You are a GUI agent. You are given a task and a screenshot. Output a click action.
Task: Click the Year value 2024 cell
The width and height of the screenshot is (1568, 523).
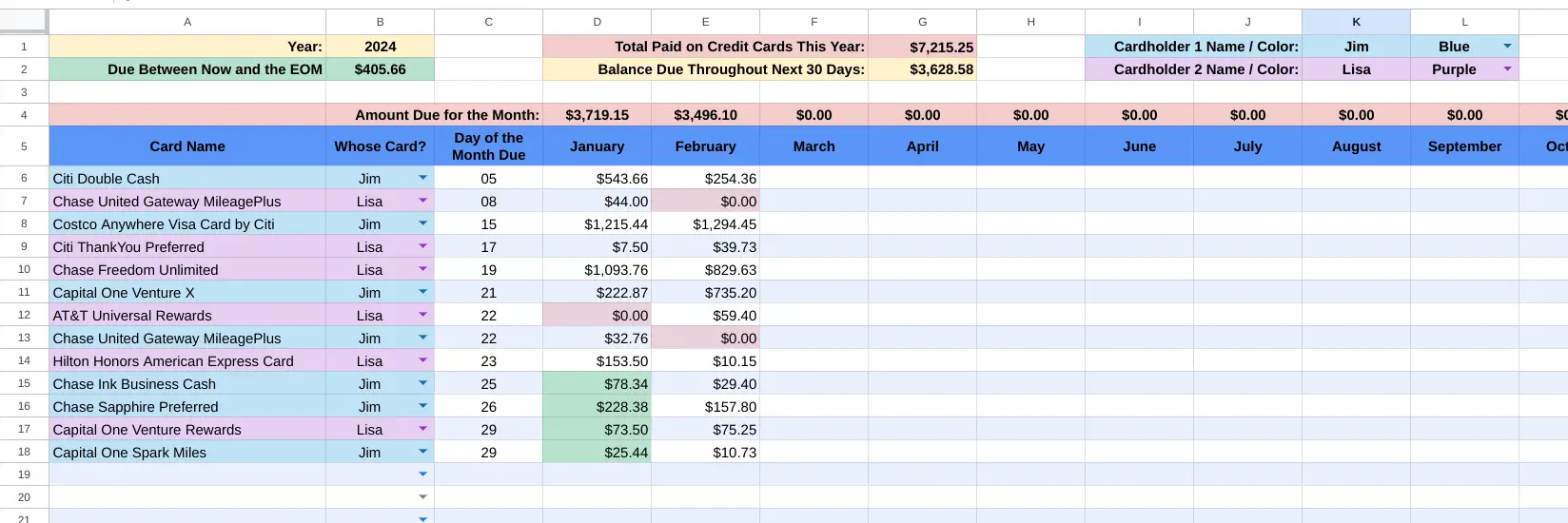[x=381, y=47]
